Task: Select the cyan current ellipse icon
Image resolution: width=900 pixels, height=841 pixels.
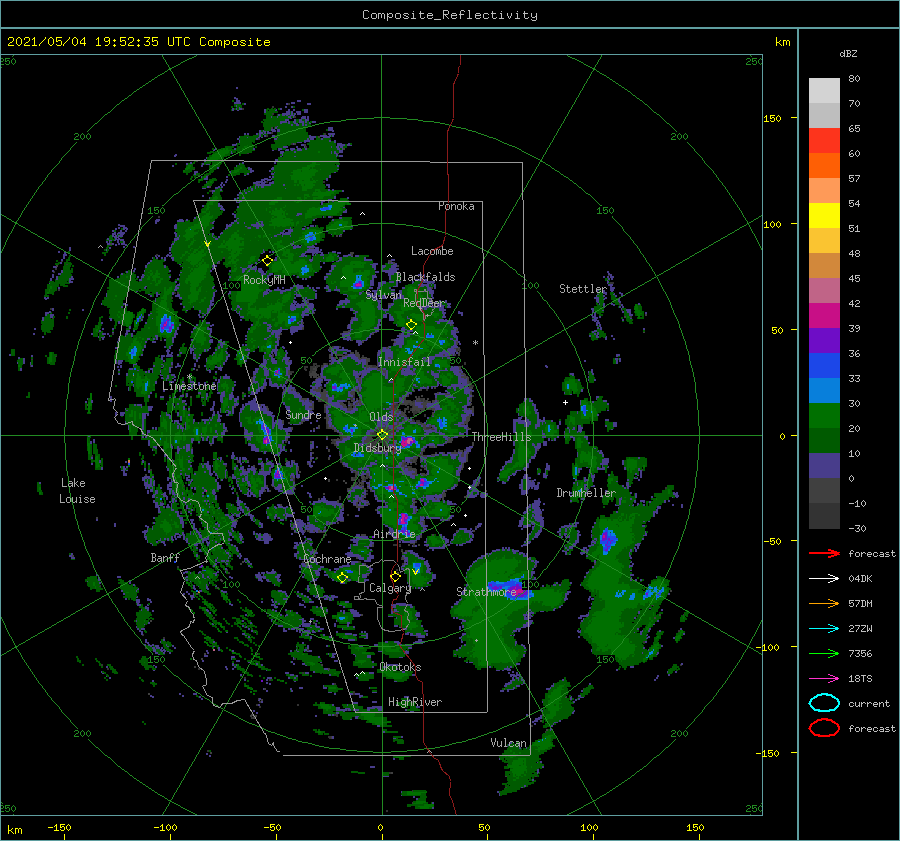Action: 824,703
